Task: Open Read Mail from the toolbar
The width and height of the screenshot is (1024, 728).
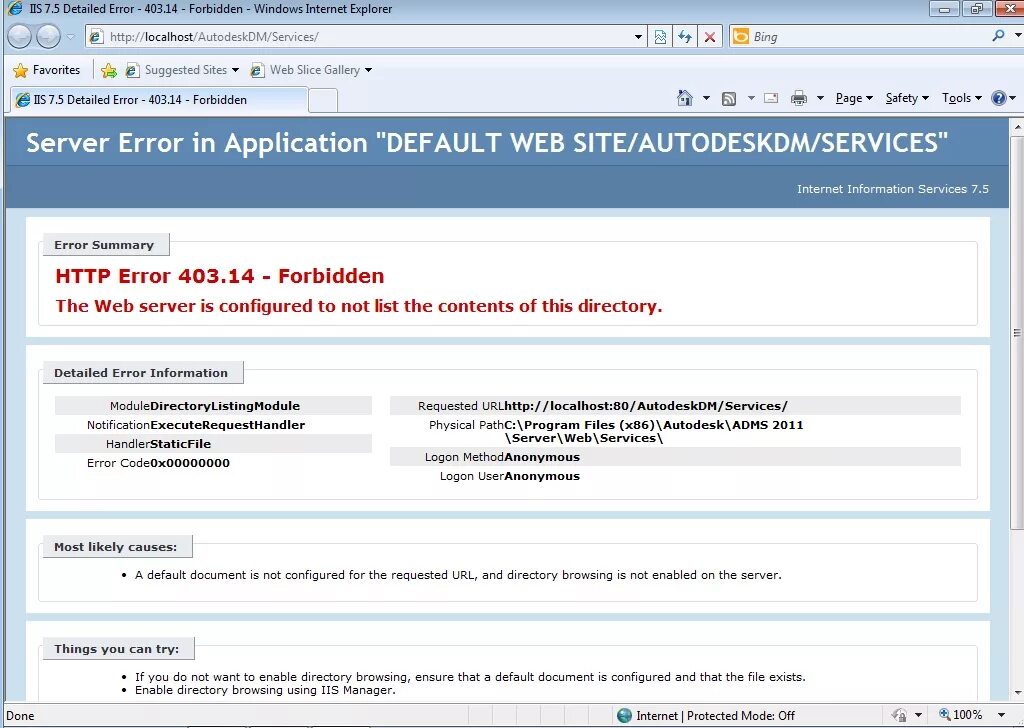Action: point(770,98)
